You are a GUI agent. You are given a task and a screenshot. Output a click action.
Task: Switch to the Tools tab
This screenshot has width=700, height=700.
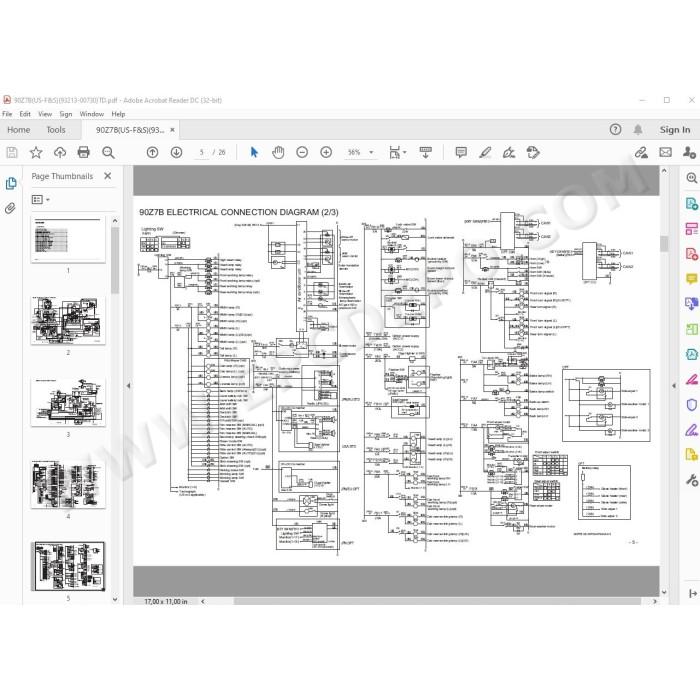coord(56,130)
